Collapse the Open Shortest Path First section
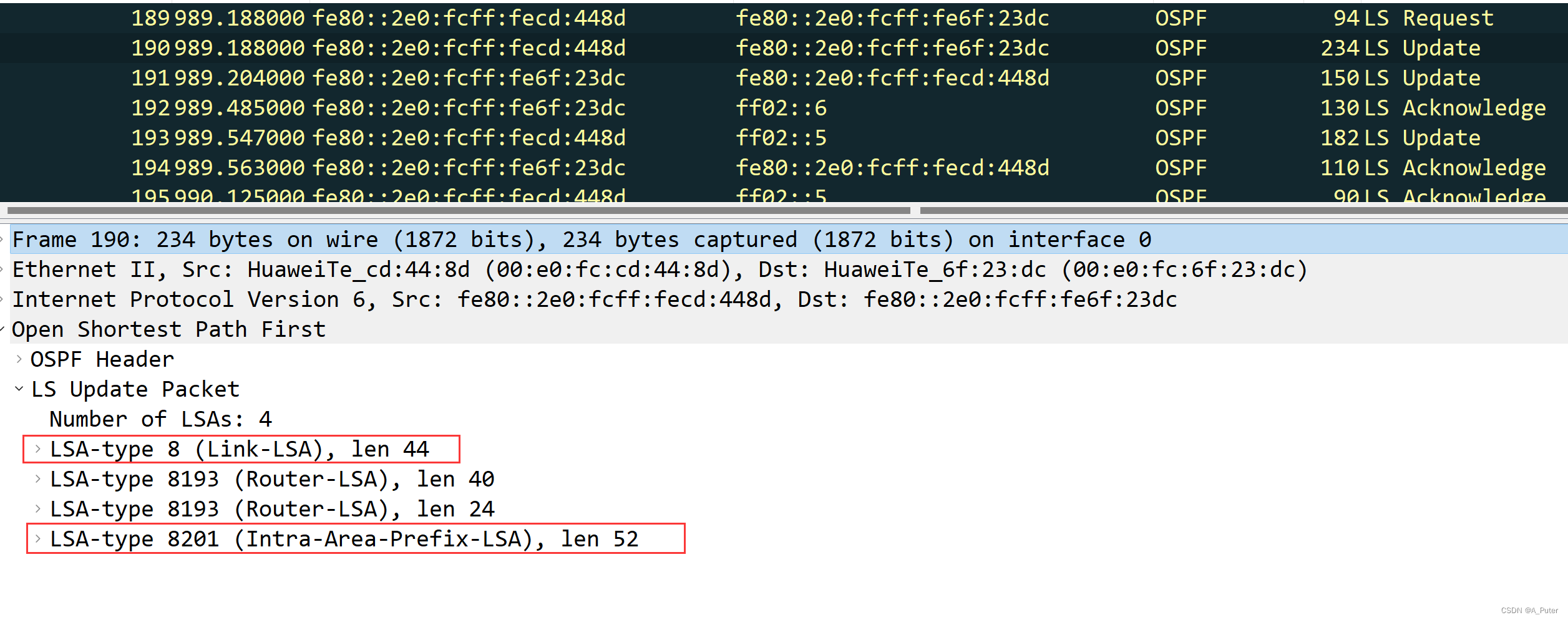This screenshot has height=620, width=1568. pos(3,329)
